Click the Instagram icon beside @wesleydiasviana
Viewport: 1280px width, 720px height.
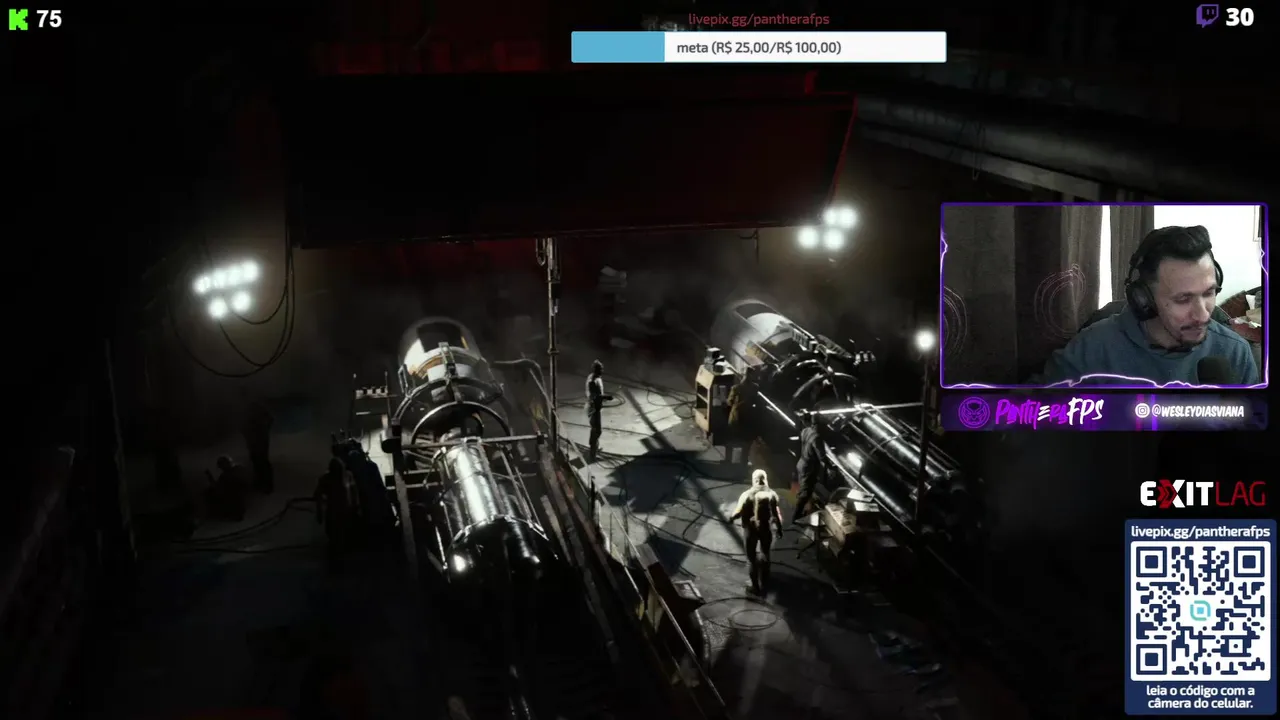1141,411
